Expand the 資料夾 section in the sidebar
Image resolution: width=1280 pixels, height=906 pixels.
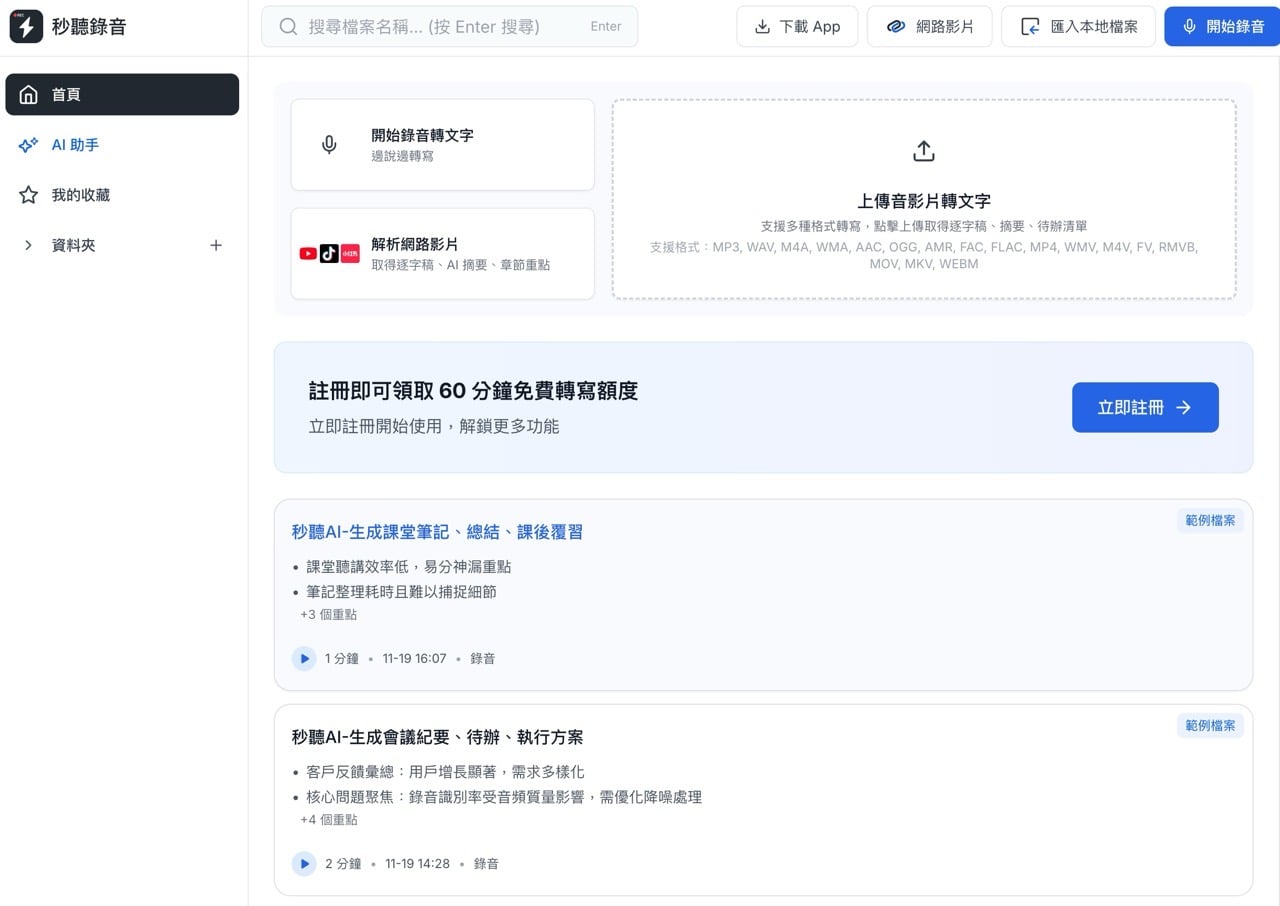click(28, 244)
